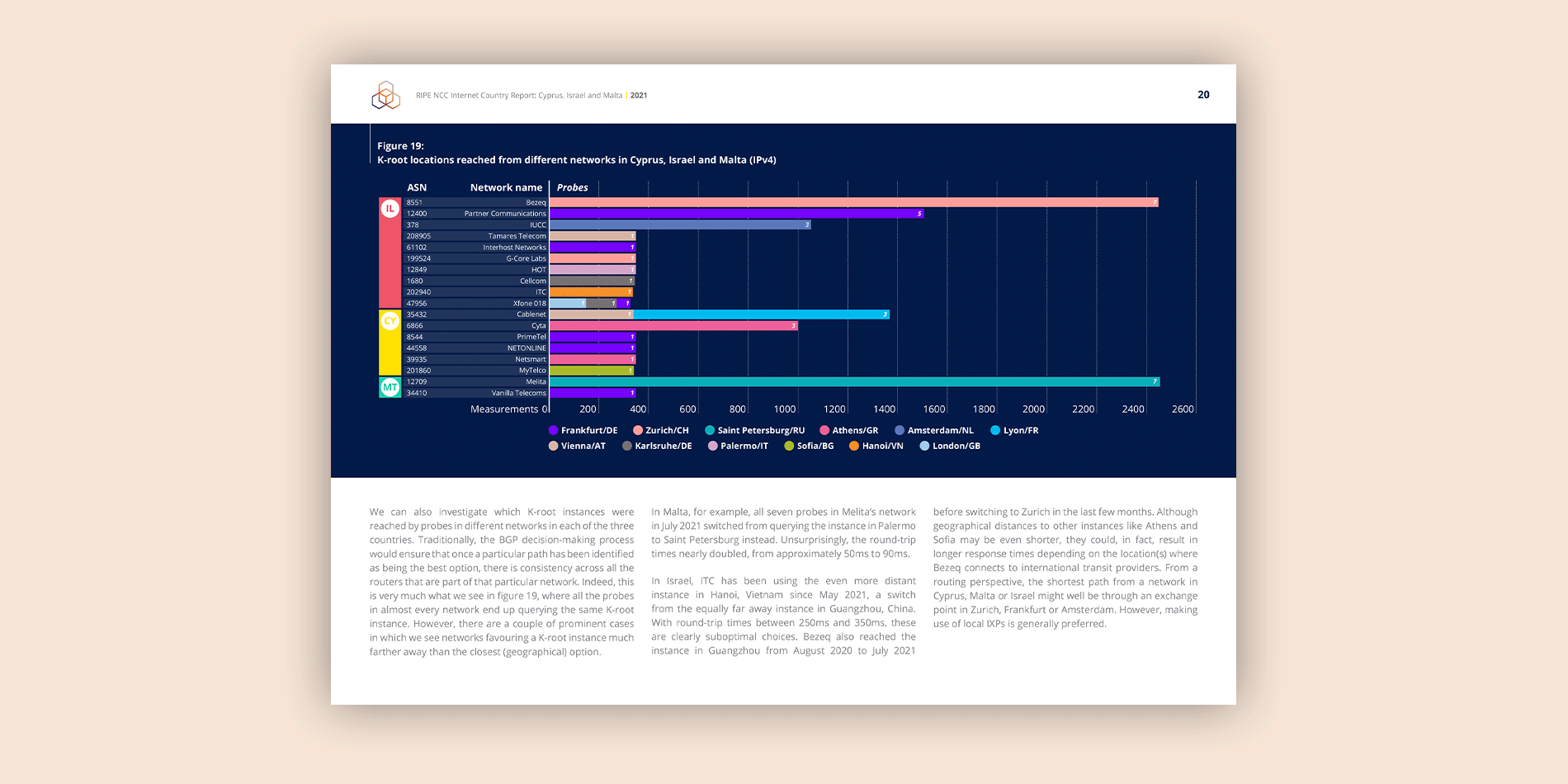Click ASN 8551 in the table

[414, 202]
